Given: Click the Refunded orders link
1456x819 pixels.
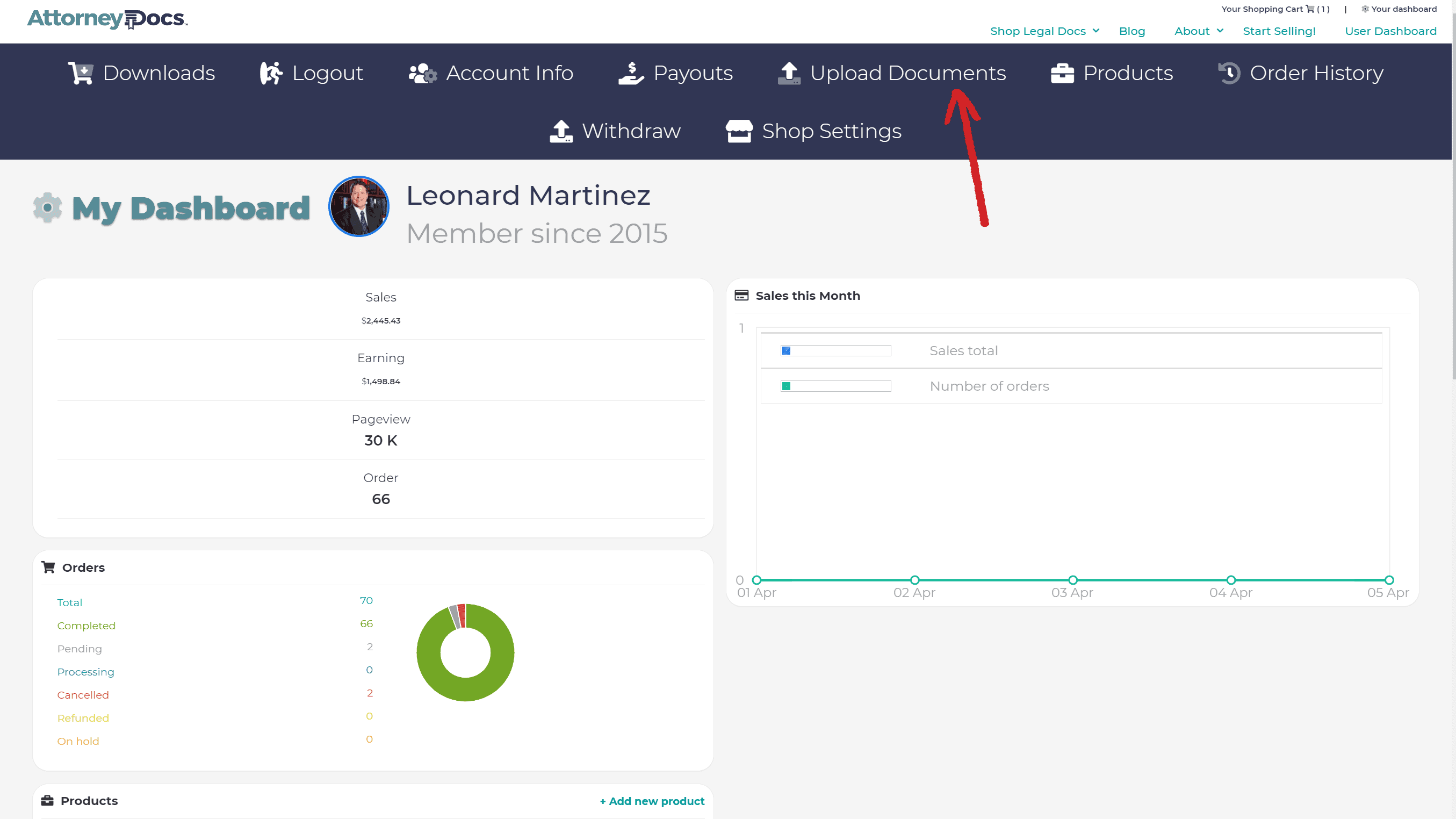Looking at the screenshot, I should pyautogui.click(x=83, y=718).
